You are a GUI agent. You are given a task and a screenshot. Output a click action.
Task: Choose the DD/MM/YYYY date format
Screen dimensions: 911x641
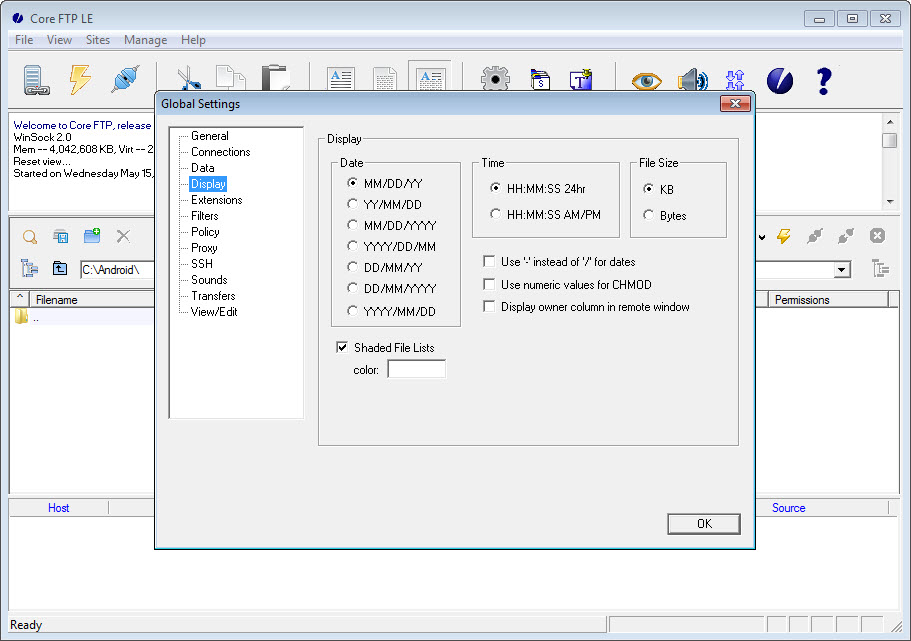392,288
